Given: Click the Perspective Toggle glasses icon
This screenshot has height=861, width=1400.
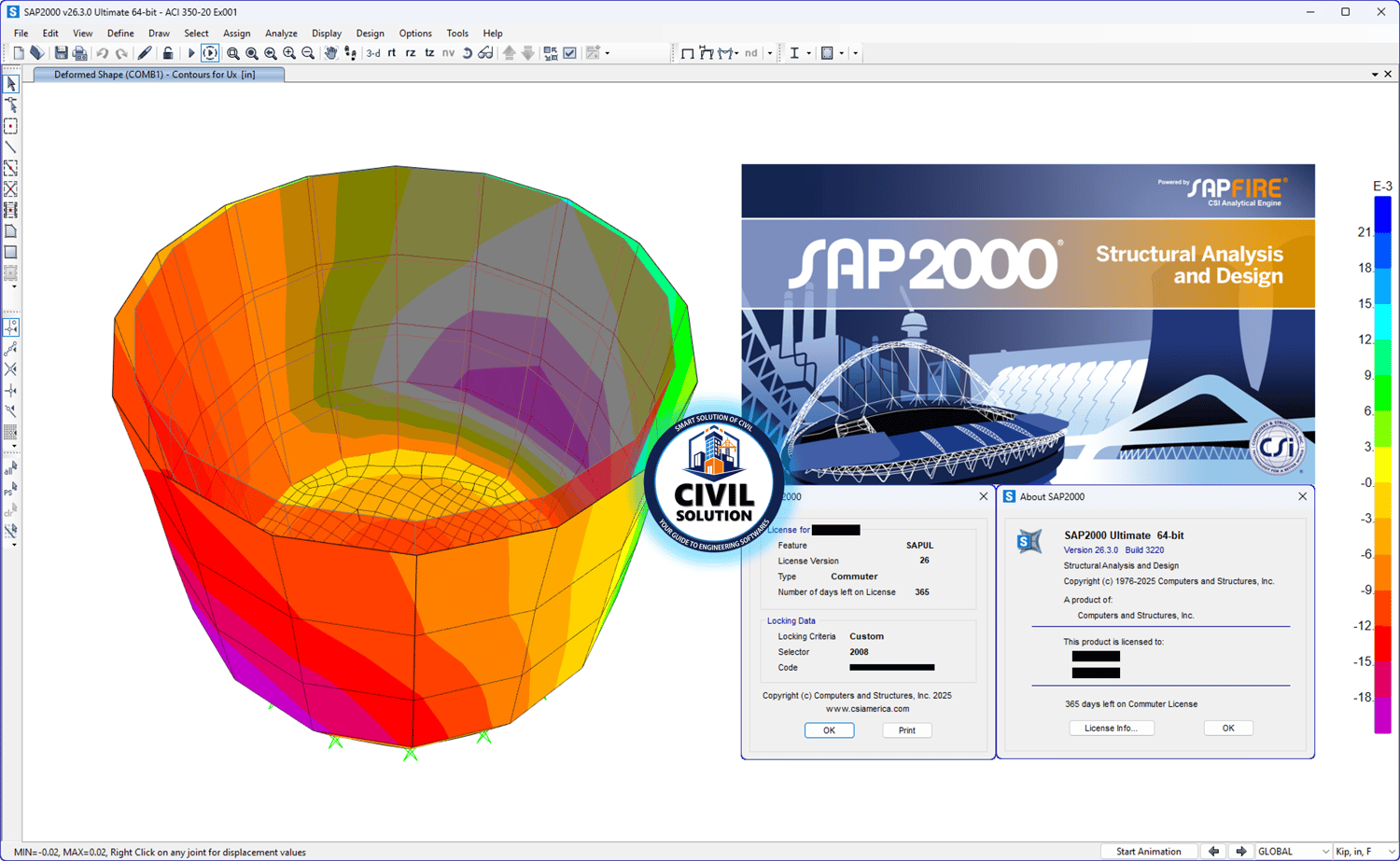Looking at the screenshot, I should 485,53.
